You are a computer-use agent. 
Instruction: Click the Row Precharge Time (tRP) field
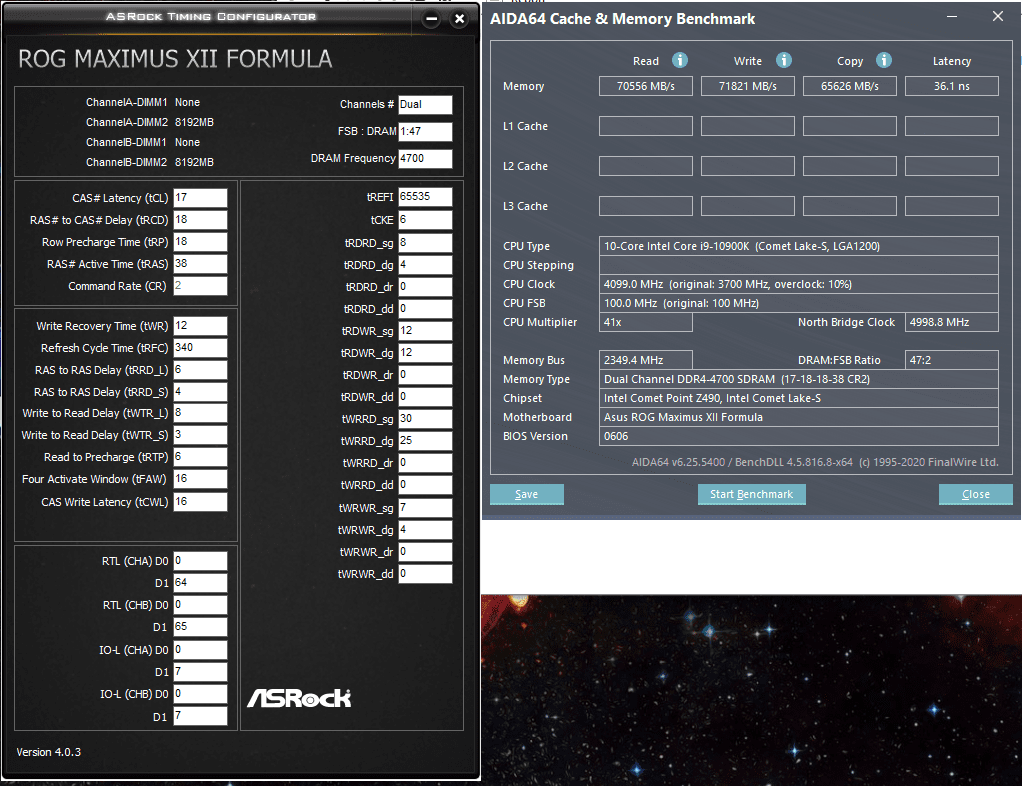pyautogui.click(x=200, y=242)
